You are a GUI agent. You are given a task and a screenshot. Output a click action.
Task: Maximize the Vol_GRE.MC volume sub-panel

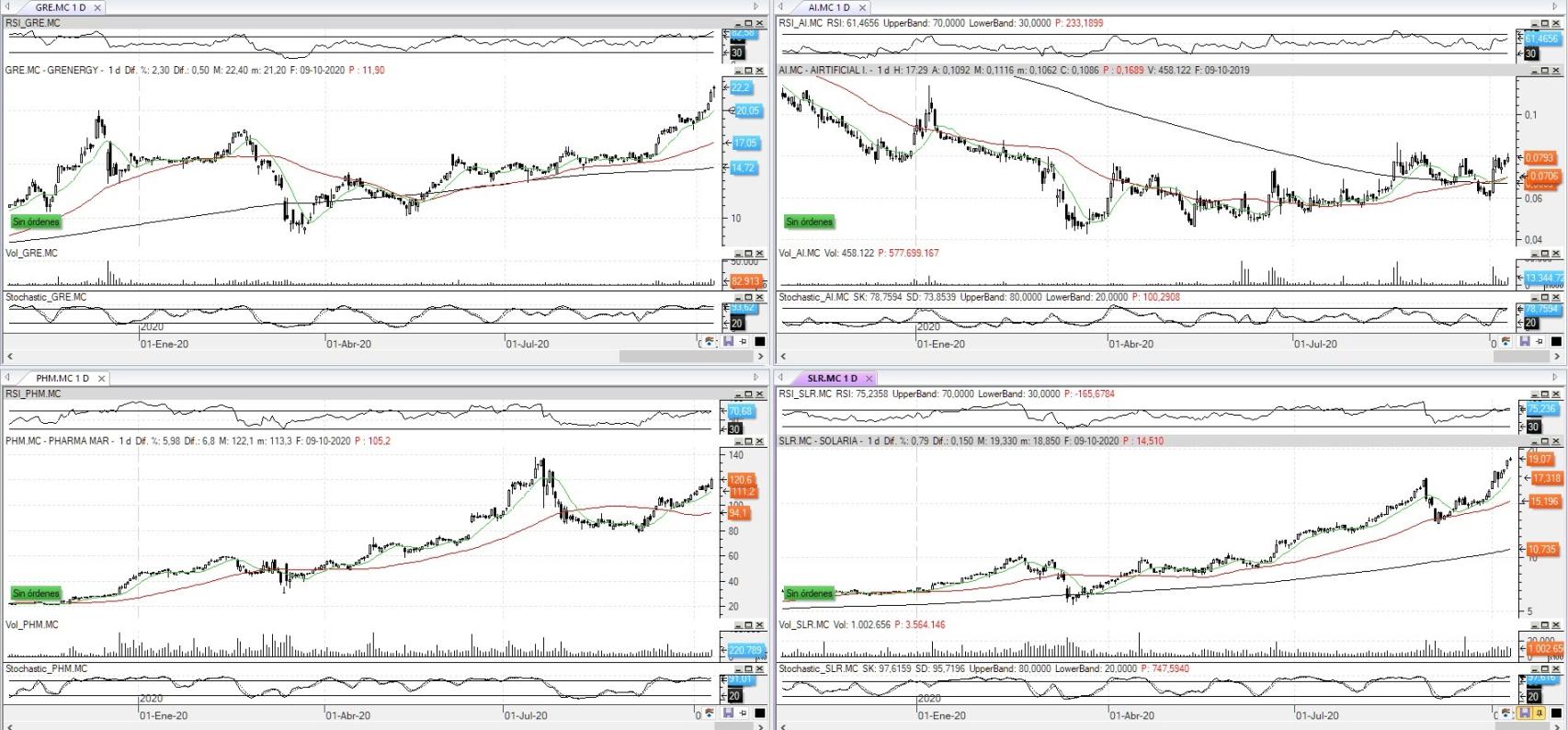[748, 254]
